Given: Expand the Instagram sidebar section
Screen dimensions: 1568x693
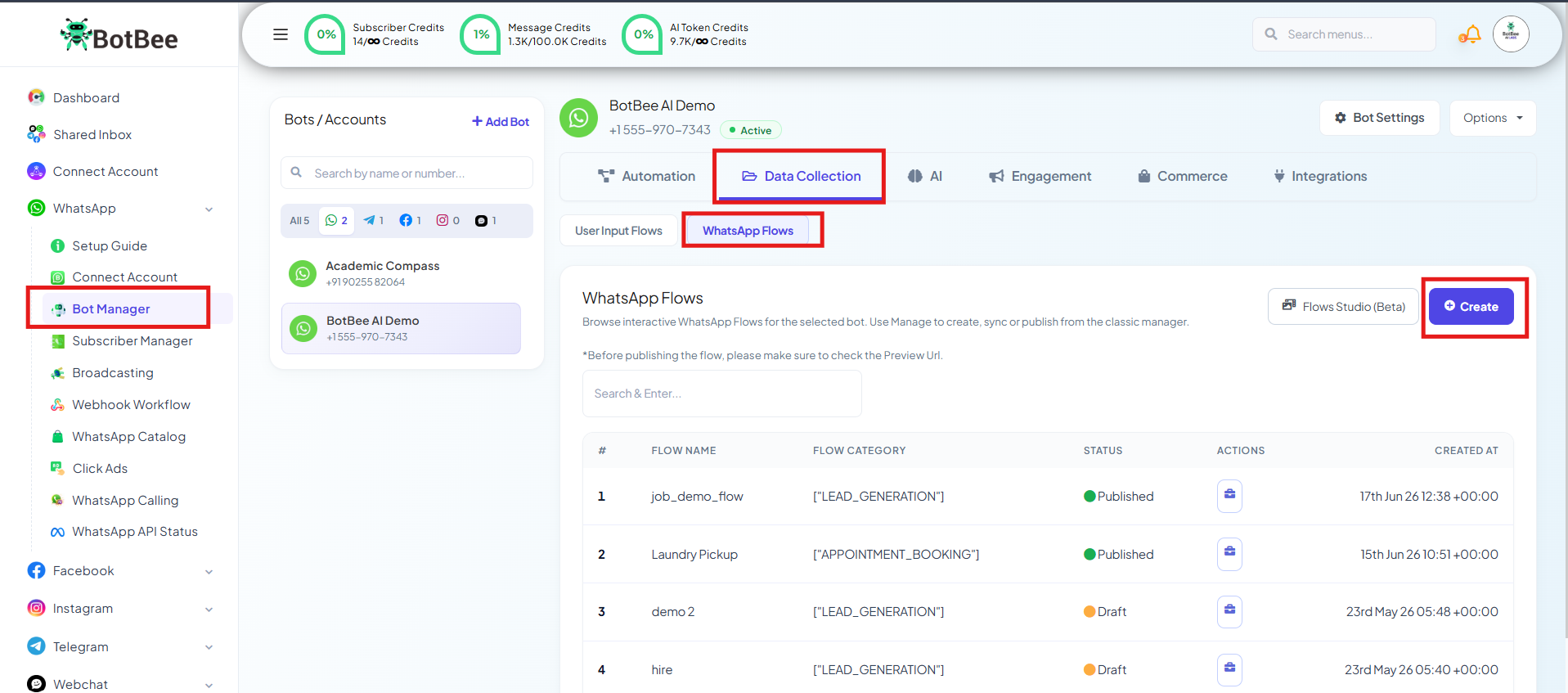Looking at the screenshot, I should point(209,609).
